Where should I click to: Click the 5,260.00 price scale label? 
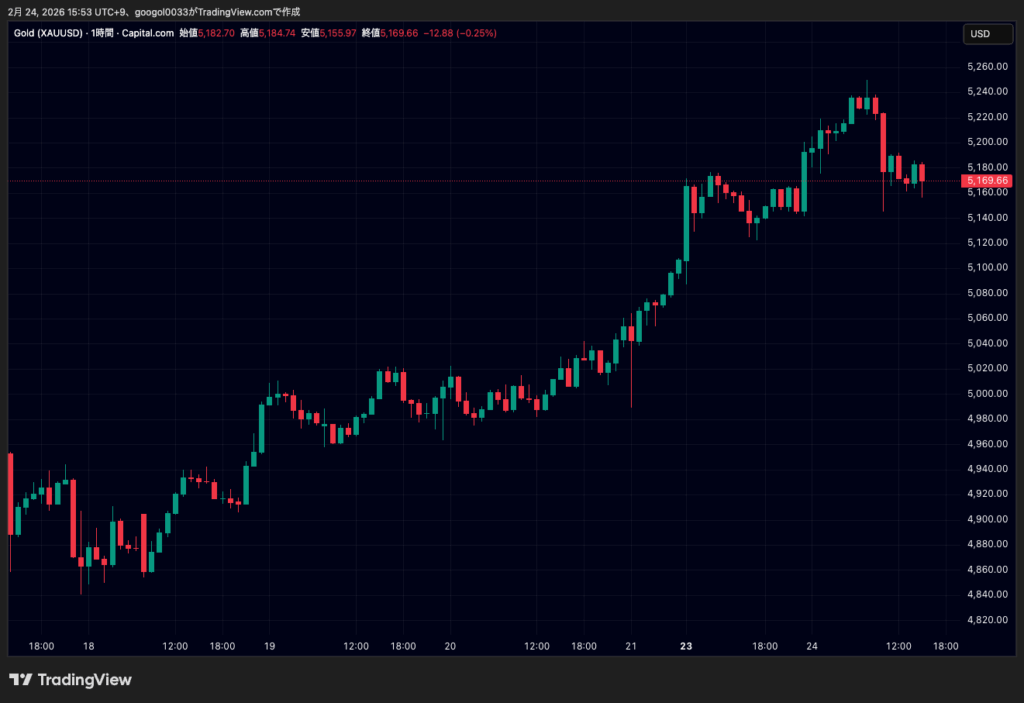[x=986, y=67]
